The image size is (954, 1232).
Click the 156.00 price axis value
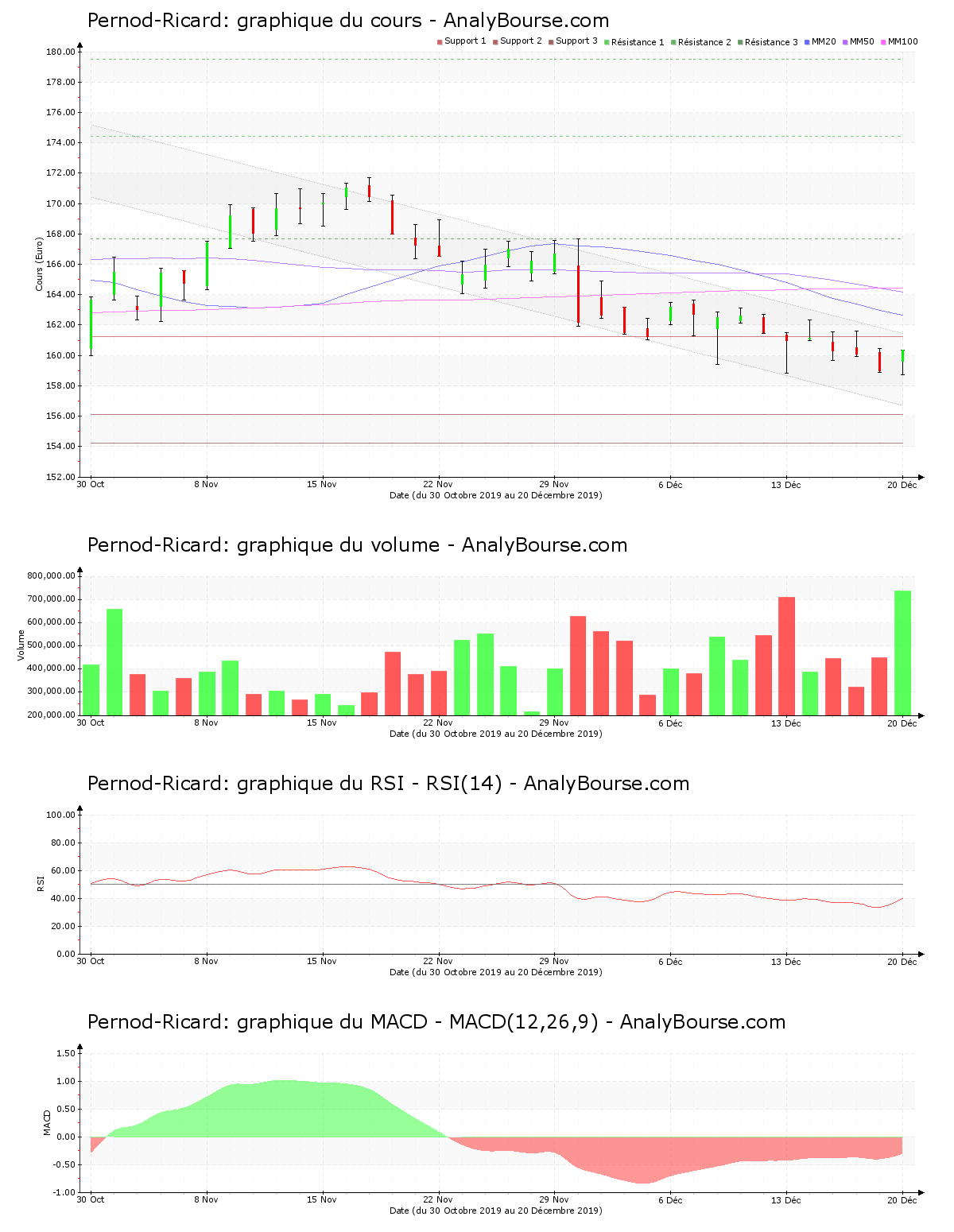[61, 416]
